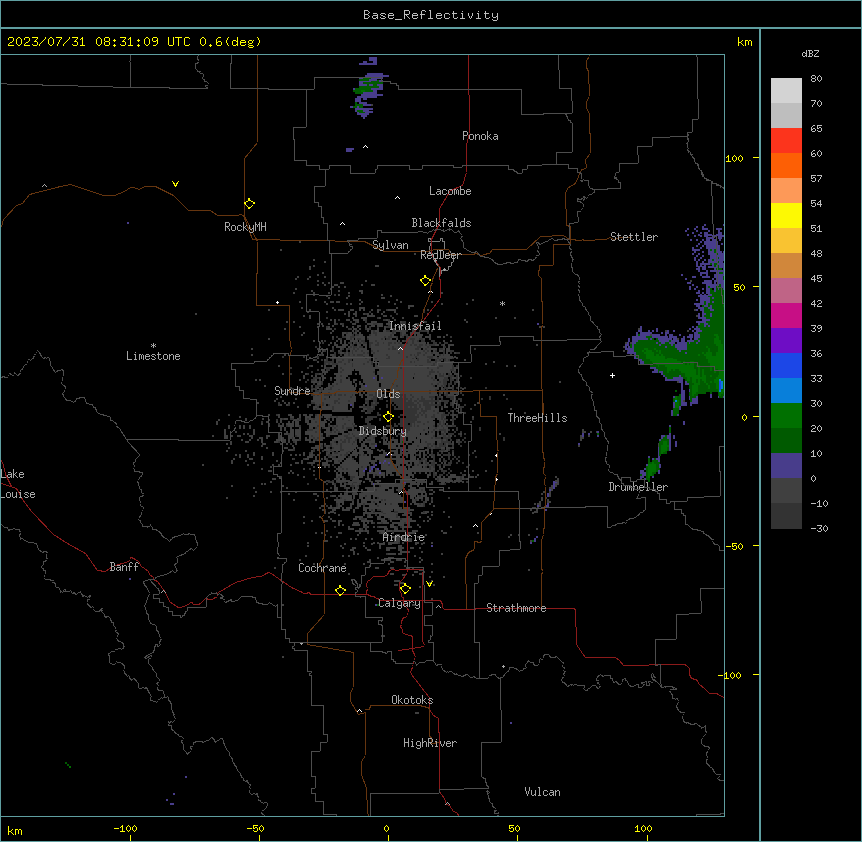Select the Okotoks label
Screen dimensions: 862x842
(x=412, y=700)
